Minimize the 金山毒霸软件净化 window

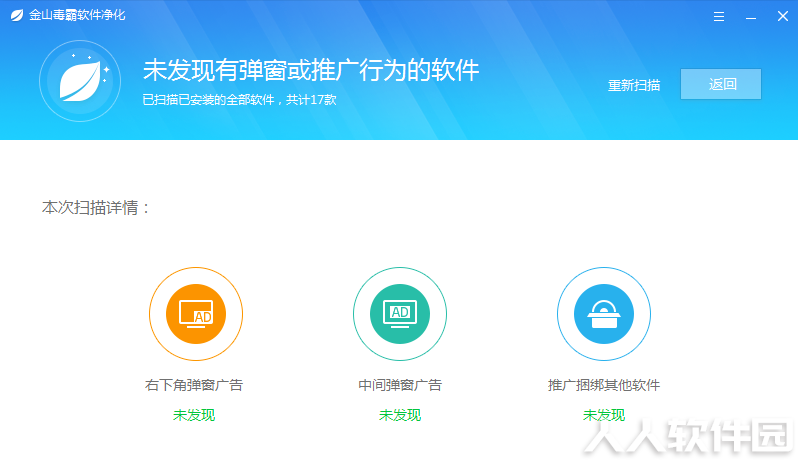pyautogui.click(x=751, y=17)
